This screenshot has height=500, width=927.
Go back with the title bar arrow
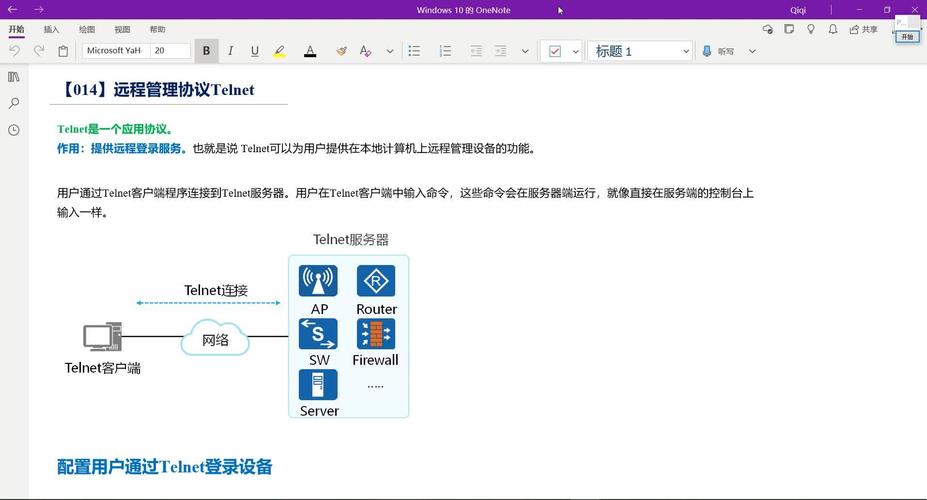coord(12,9)
